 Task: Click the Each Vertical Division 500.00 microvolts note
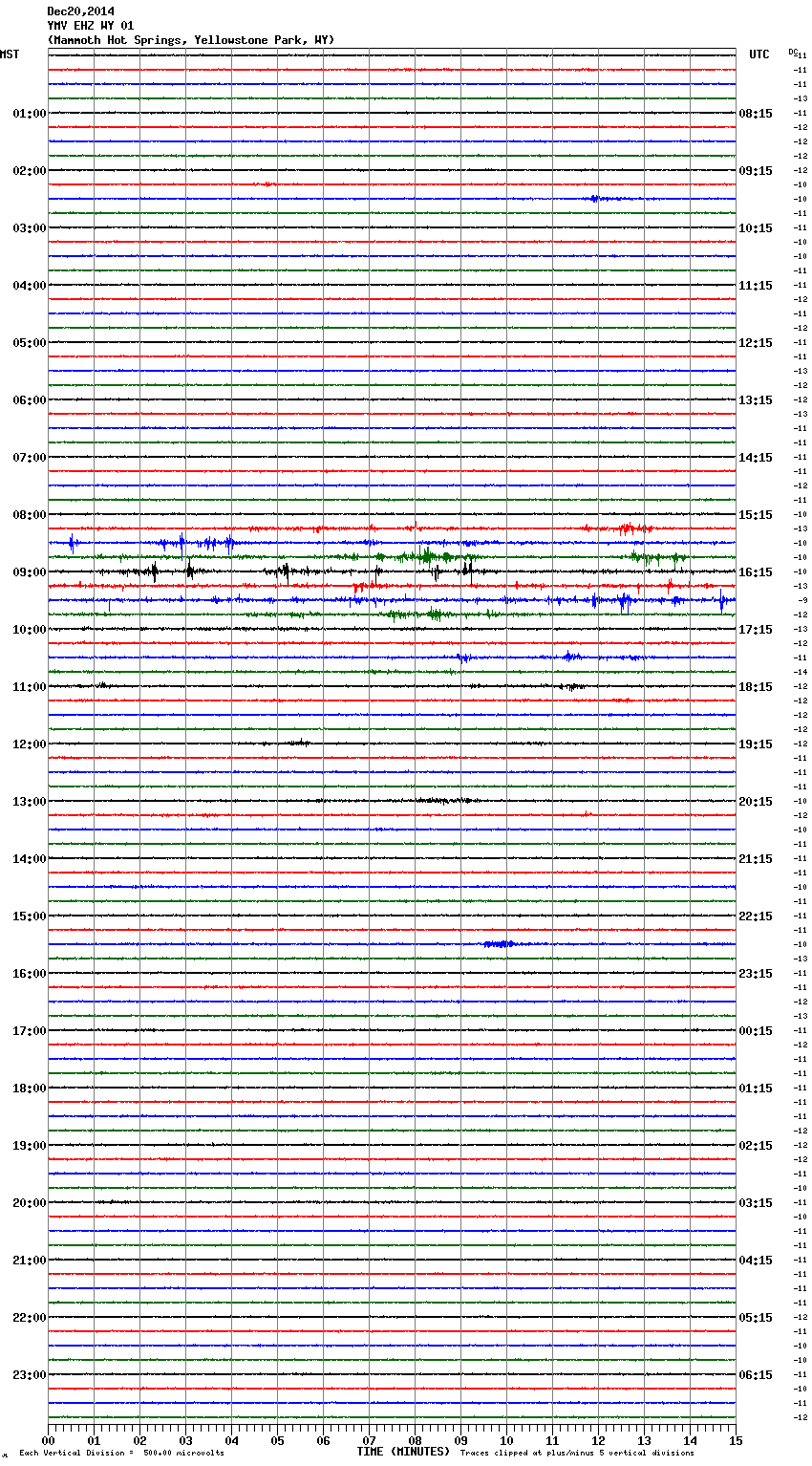pyautogui.click(x=121, y=1453)
